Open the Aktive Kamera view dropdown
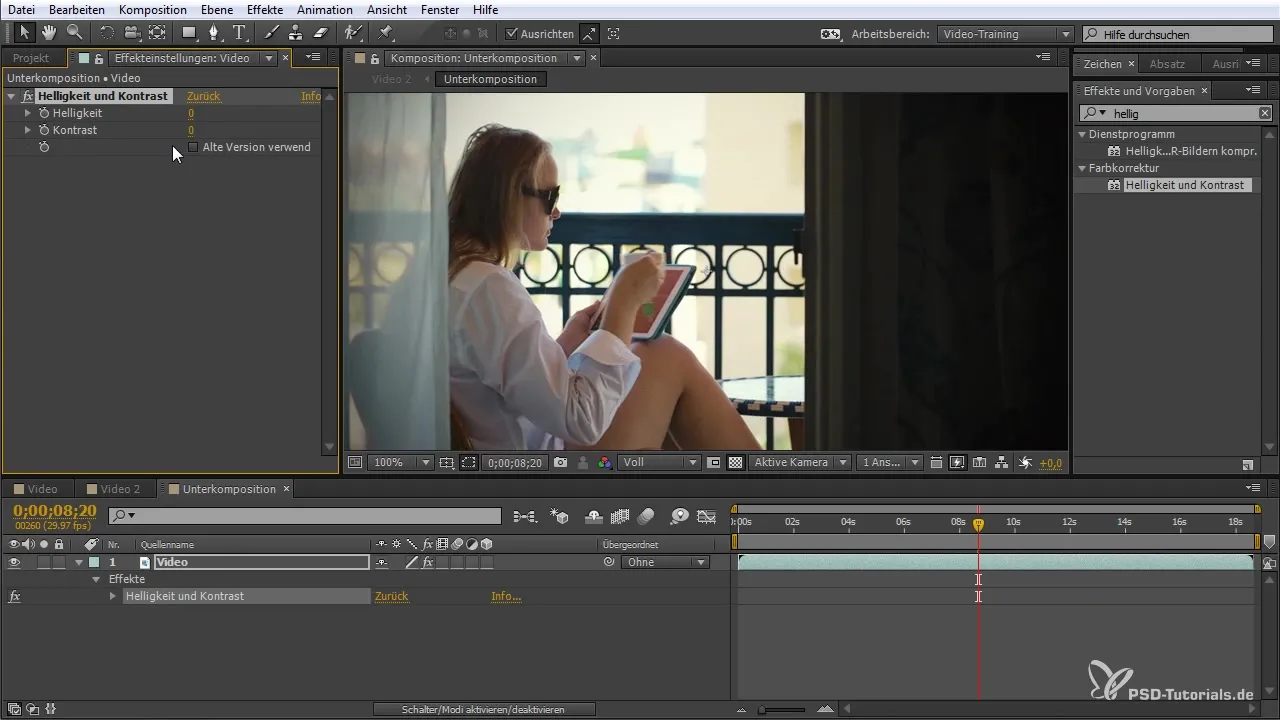 click(x=801, y=463)
